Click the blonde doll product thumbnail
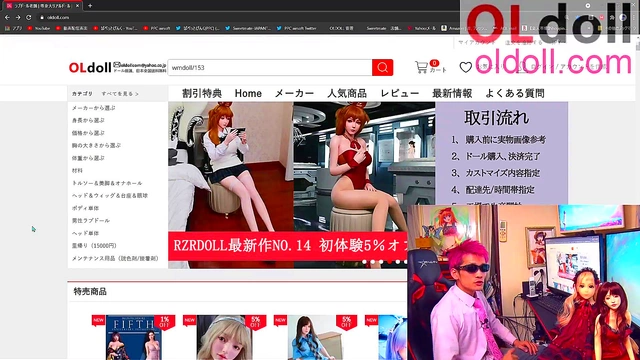Image resolution: width=640 pixels, height=360 pixels. pyautogui.click(x=224, y=338)
